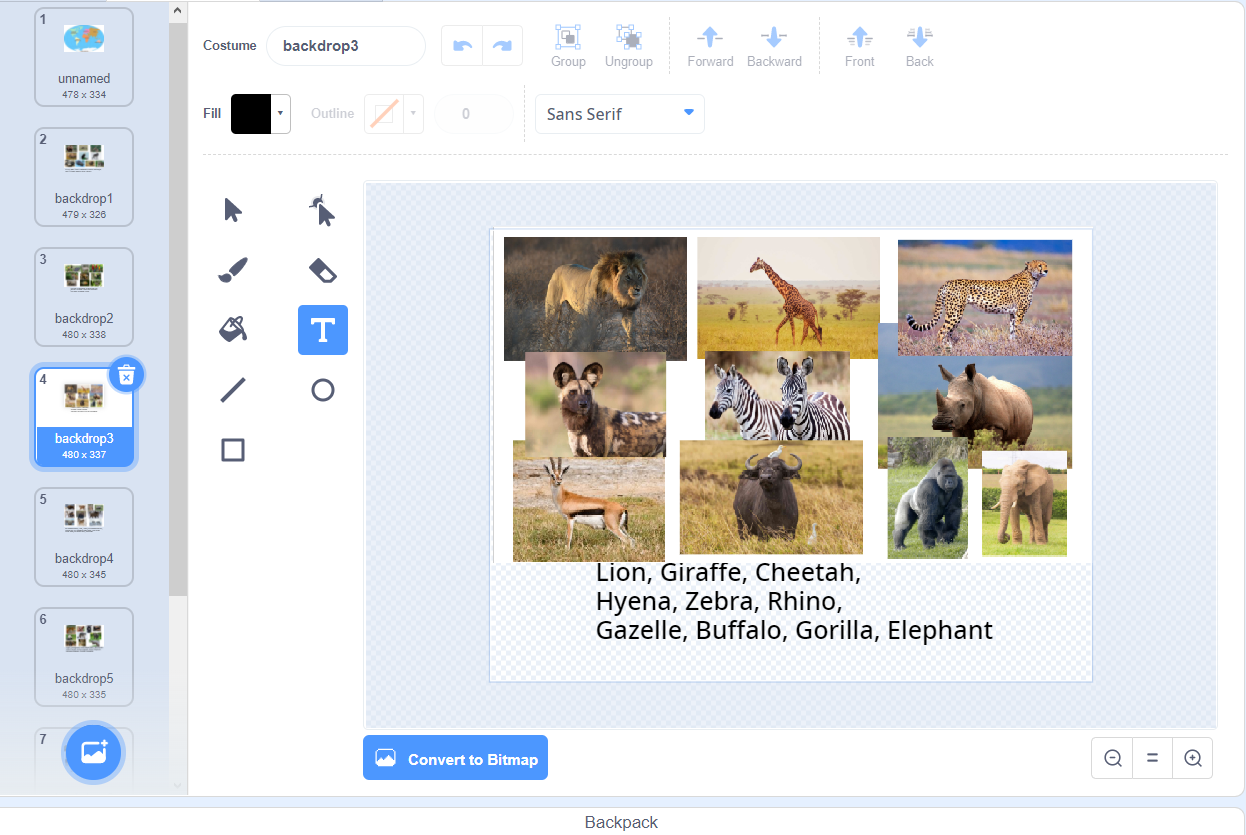Select the Fill bucket tool
Viewport: 1246px width, 835px height.
(x=233, y=330)
